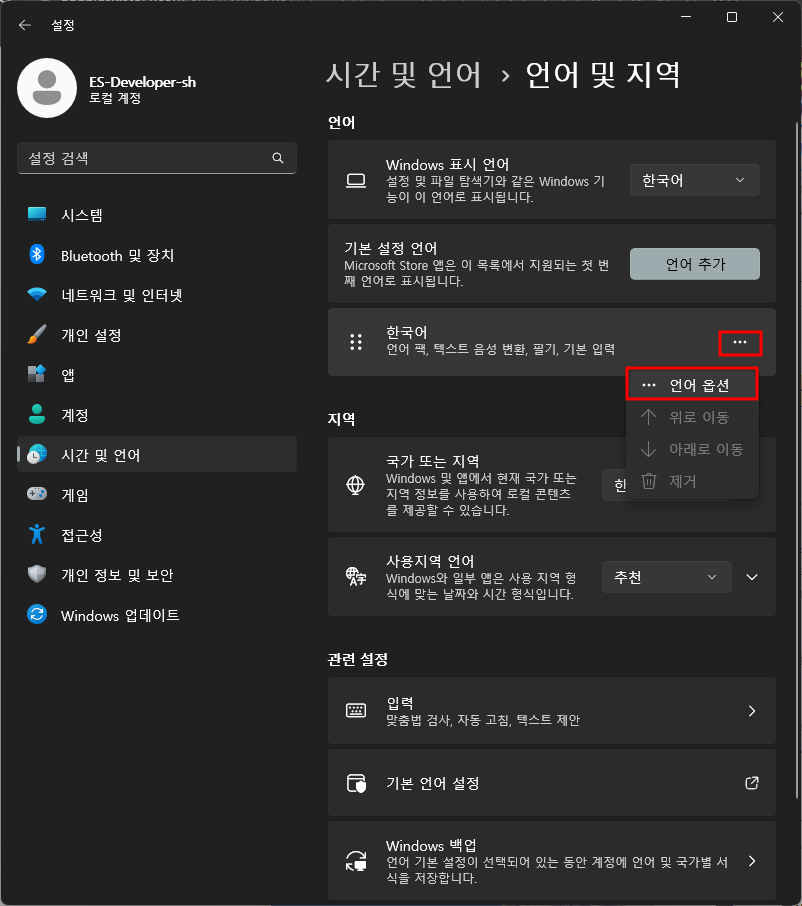802x906 pixels.
Task: Open the 계정 settings category
Action: click(157, 414)
